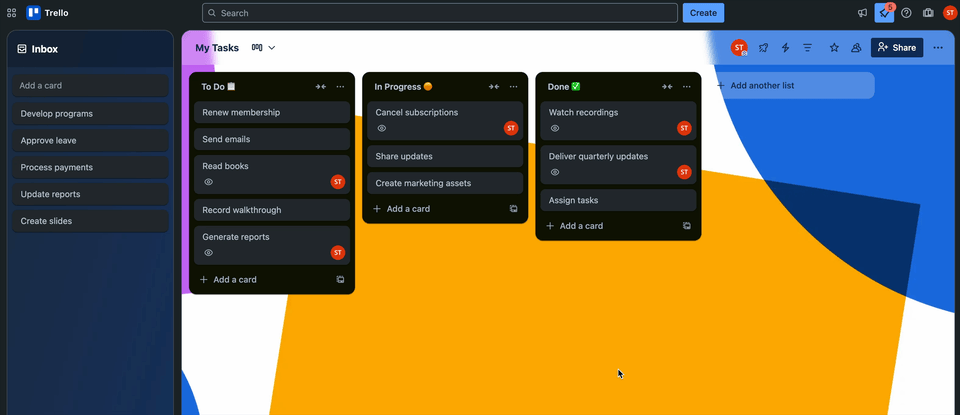Open Create slides inbox card
The width and height of the screenshot is (960, 415).
(90, 221)
